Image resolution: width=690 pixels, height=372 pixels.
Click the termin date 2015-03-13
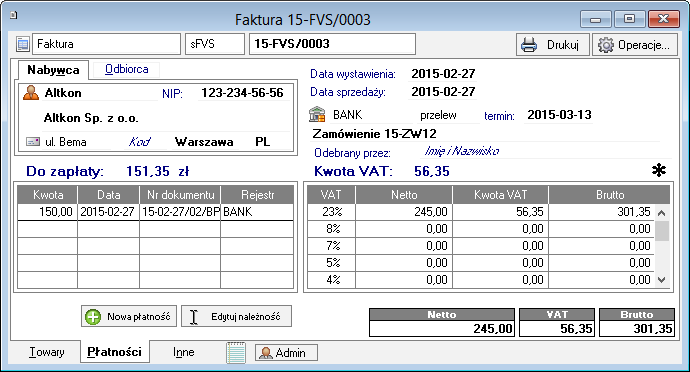click(559, 115)
